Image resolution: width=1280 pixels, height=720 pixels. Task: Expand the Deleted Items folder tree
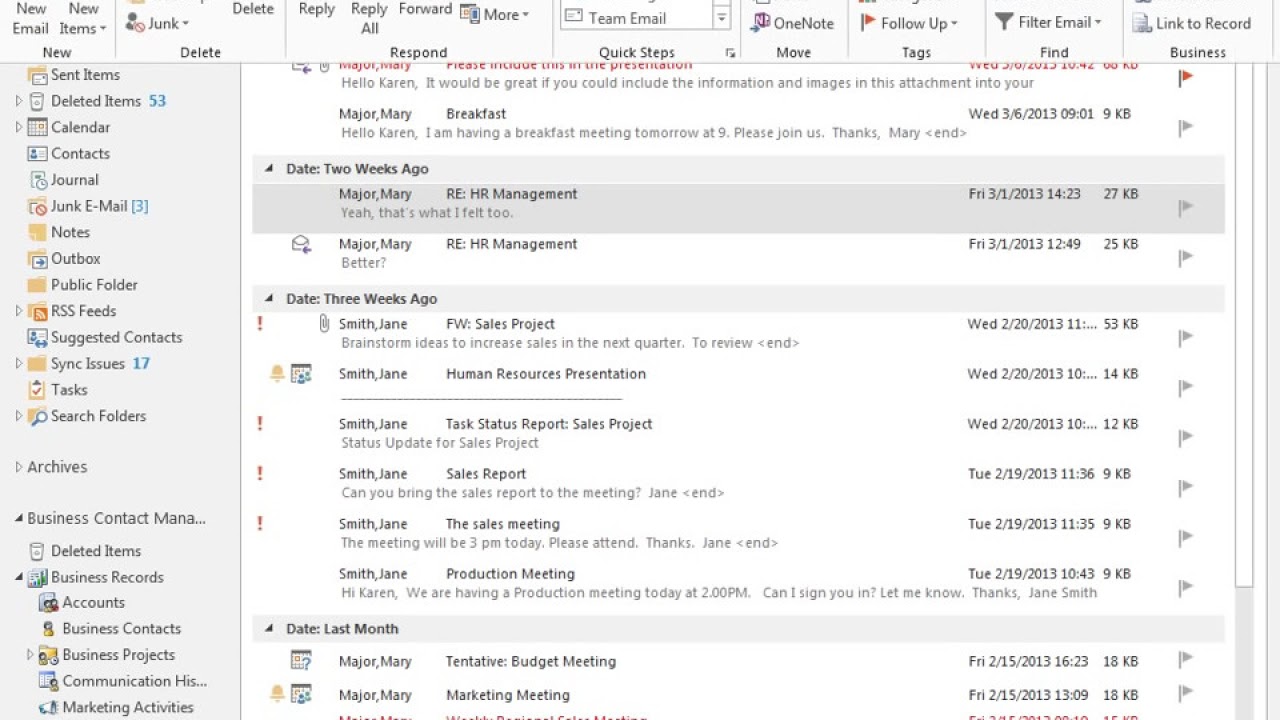click(18, 101)
